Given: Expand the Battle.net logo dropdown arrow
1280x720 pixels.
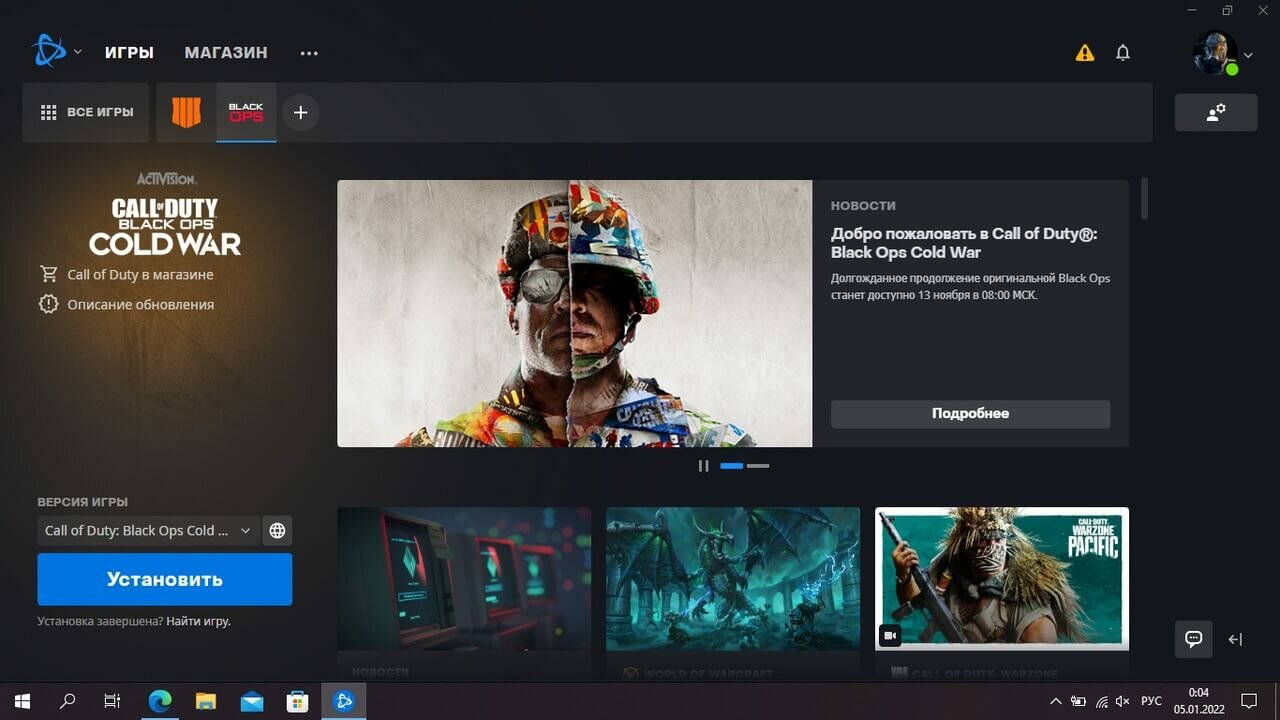Looking at the screenshot, I should point(78,52).
